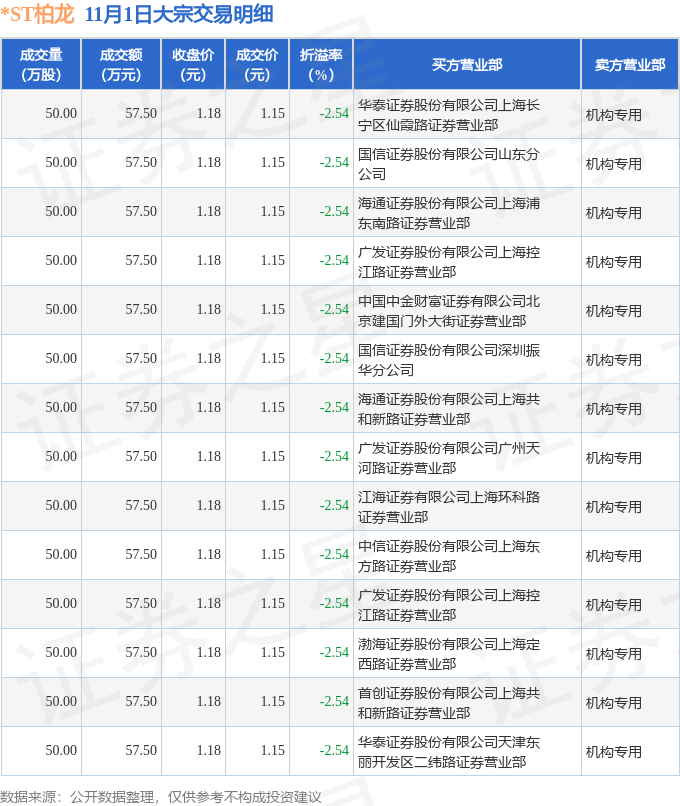This screenshot has width=680, height=806.
Task: Click 机构专用 in the 国信证券山东分公司 row
Action: point(614,163)
